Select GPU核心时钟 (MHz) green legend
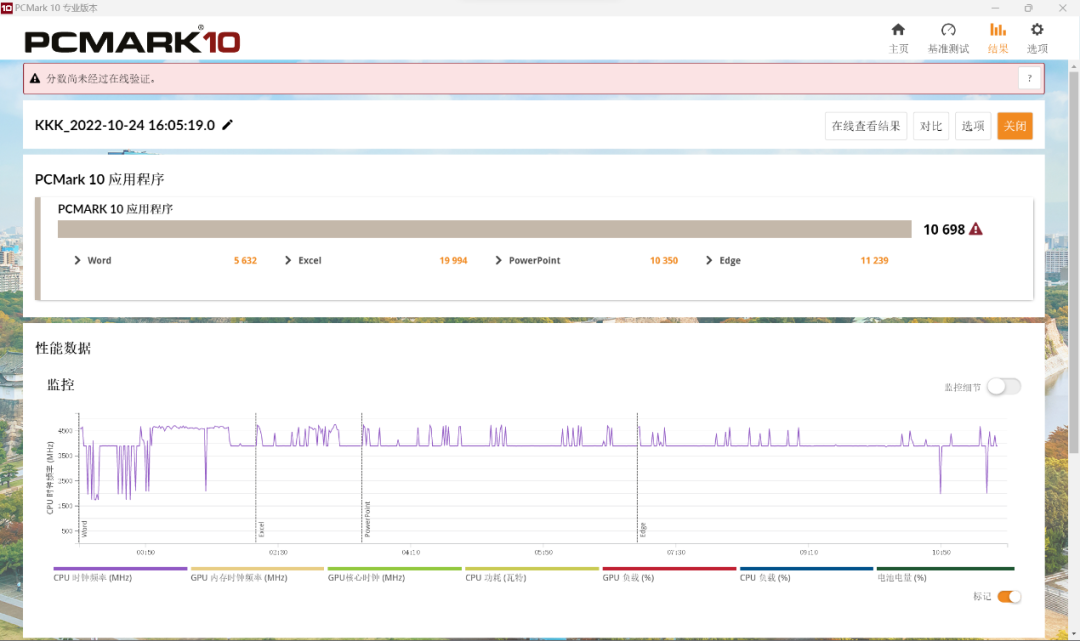 394,574
